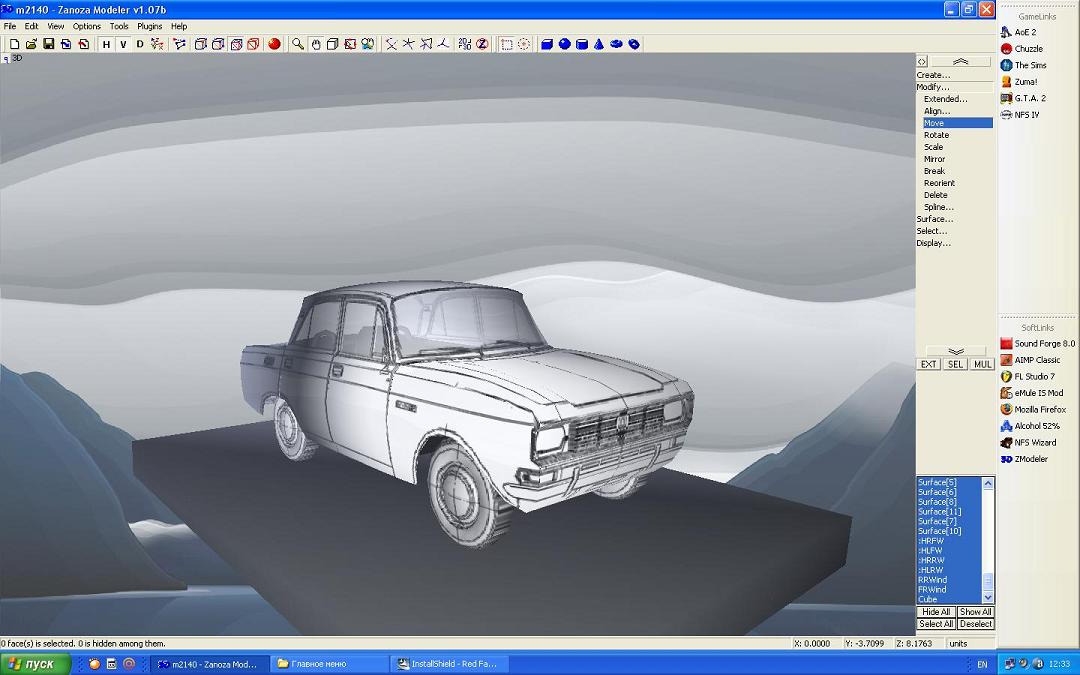Viewport: 1080px width, 675px height.
Task: Expand the Create... command group
Action: (933, 75)
